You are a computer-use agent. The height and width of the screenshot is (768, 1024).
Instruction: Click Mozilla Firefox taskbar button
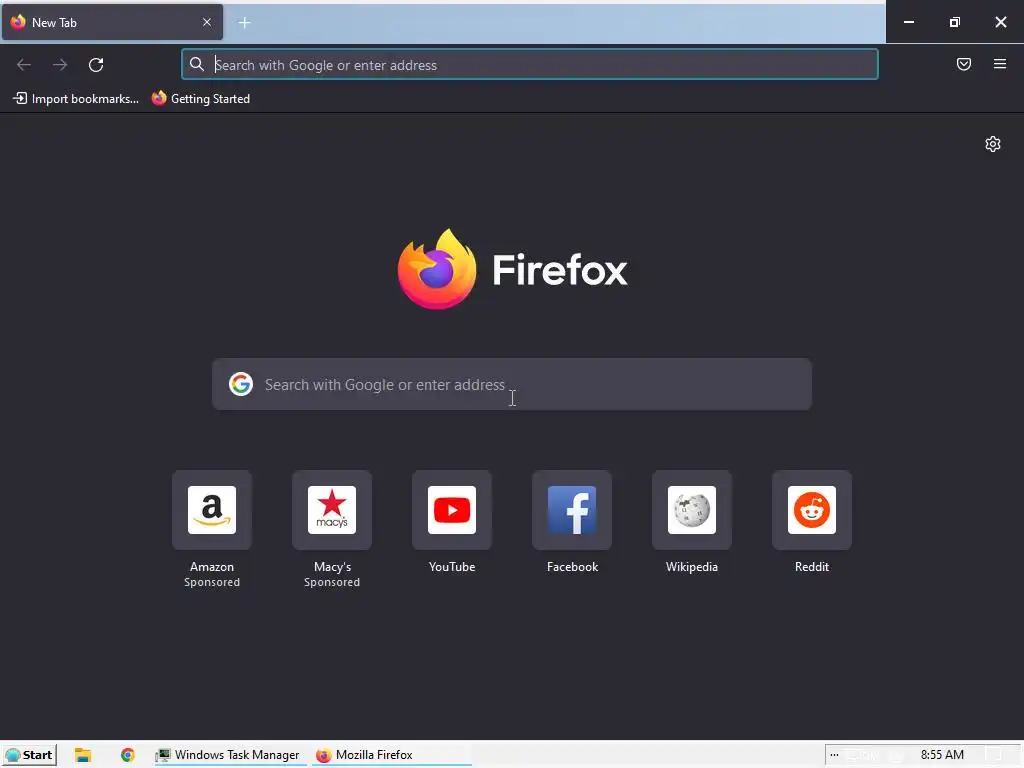[x=392, y=755]
